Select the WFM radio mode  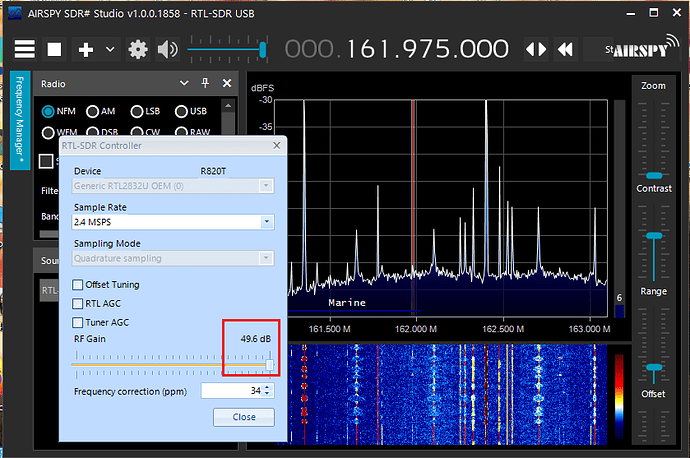coord(48,132)
